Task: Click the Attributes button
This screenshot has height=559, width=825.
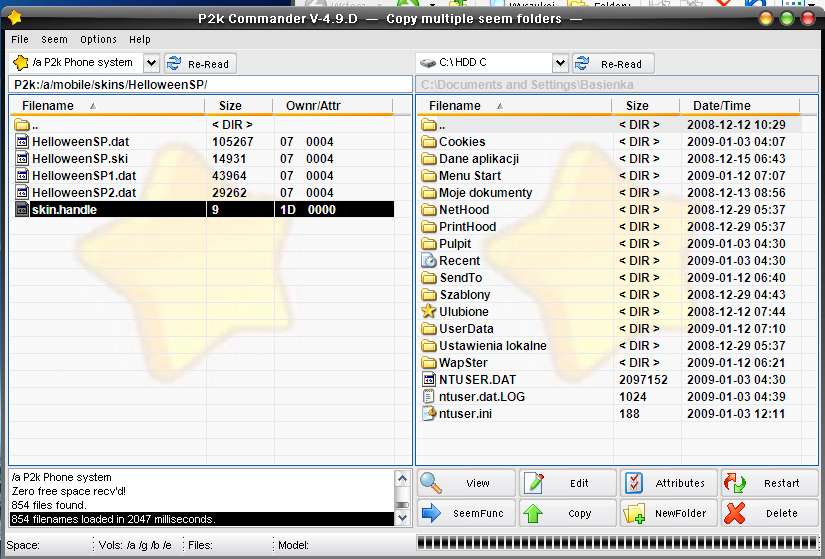Action: pos(669,483)
